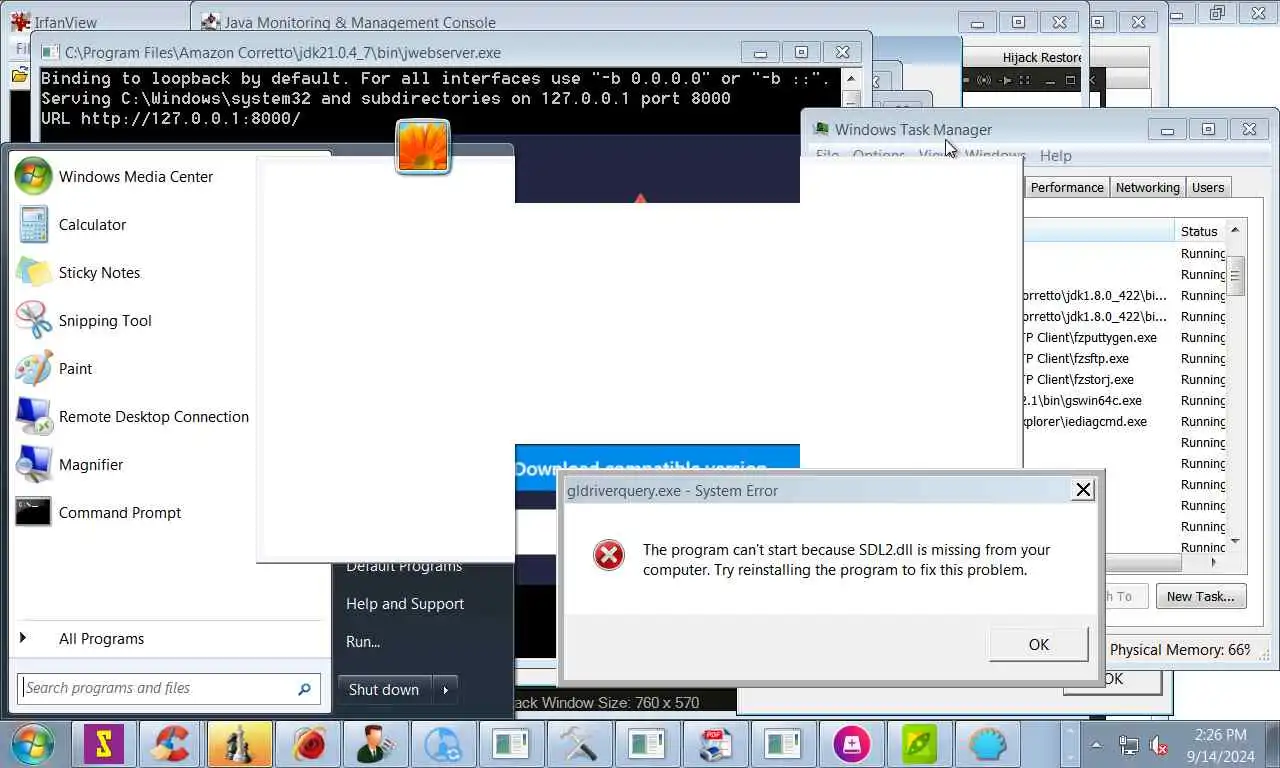Click the console window scroll up arrow
The image size is (1280, 768).
point(851,78)
